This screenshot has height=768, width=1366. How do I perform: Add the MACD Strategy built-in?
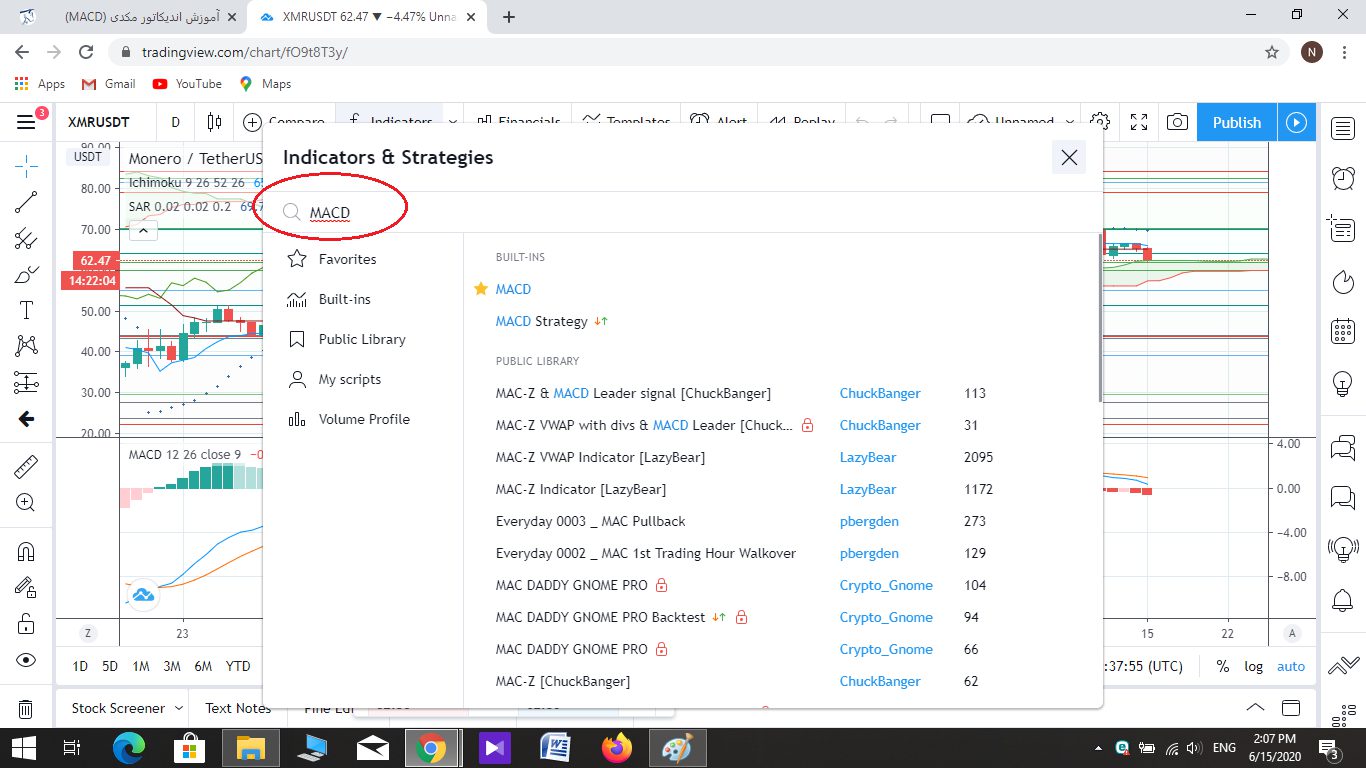tap(541, 321)
